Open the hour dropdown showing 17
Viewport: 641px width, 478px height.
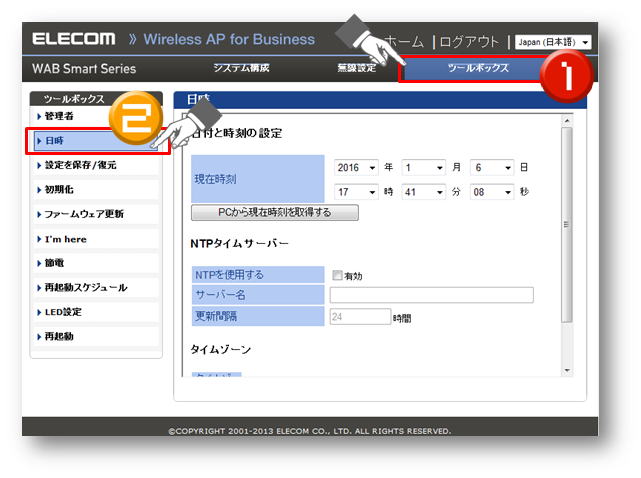coord(356,192)
